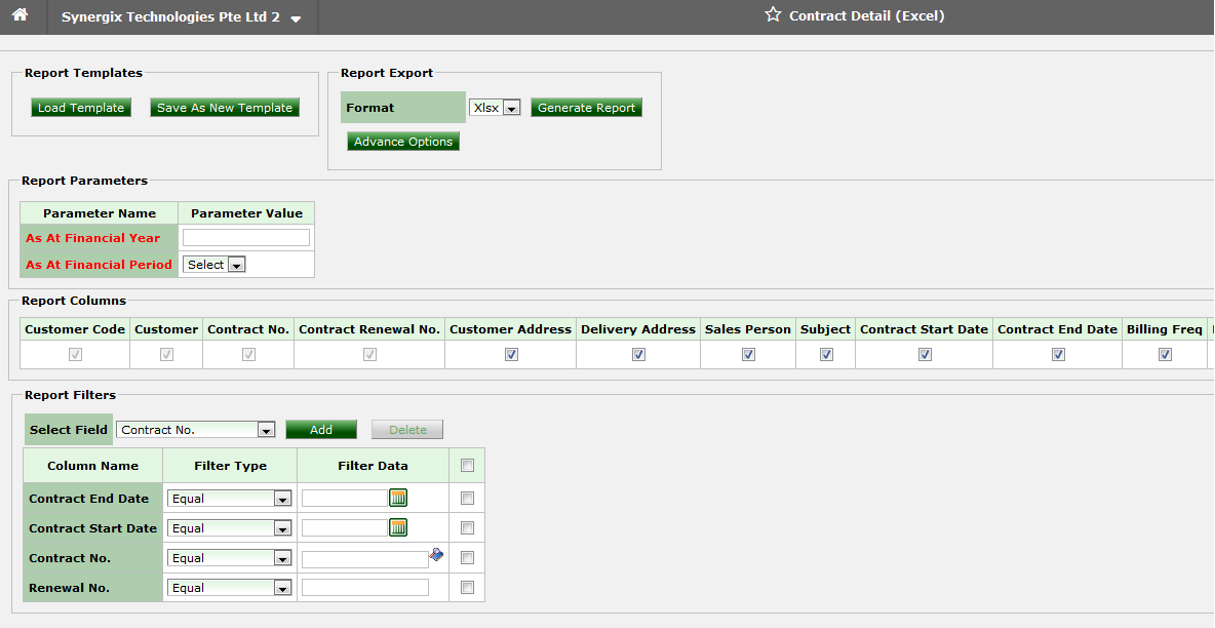Image resolution: width=1215 pixels, height=628 pixels.
Task: Navigate home using the house icon
Action: (x=21, y=16)
